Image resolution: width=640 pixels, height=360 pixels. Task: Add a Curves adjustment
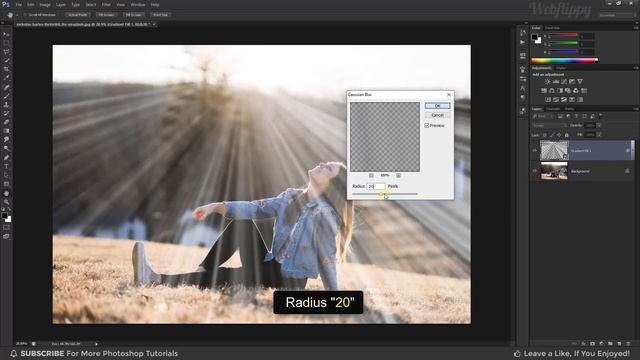click(564, 82)
